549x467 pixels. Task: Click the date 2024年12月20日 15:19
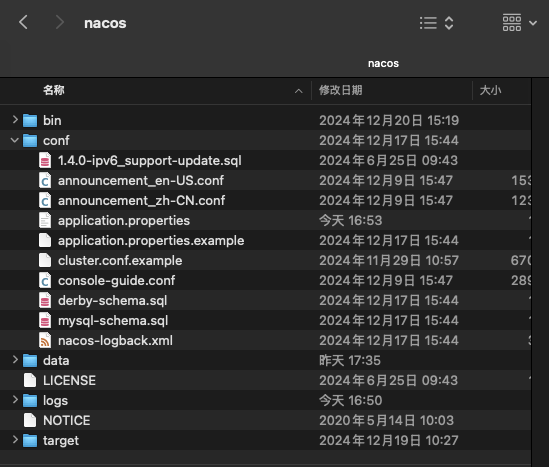pos(389,120)
